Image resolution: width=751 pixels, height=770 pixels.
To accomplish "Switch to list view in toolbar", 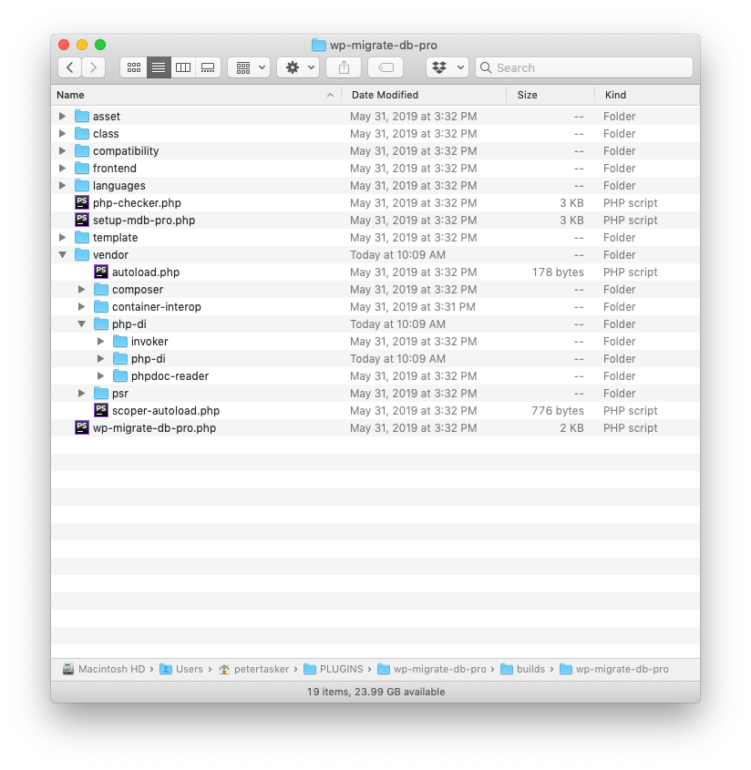I will (158, 67).
